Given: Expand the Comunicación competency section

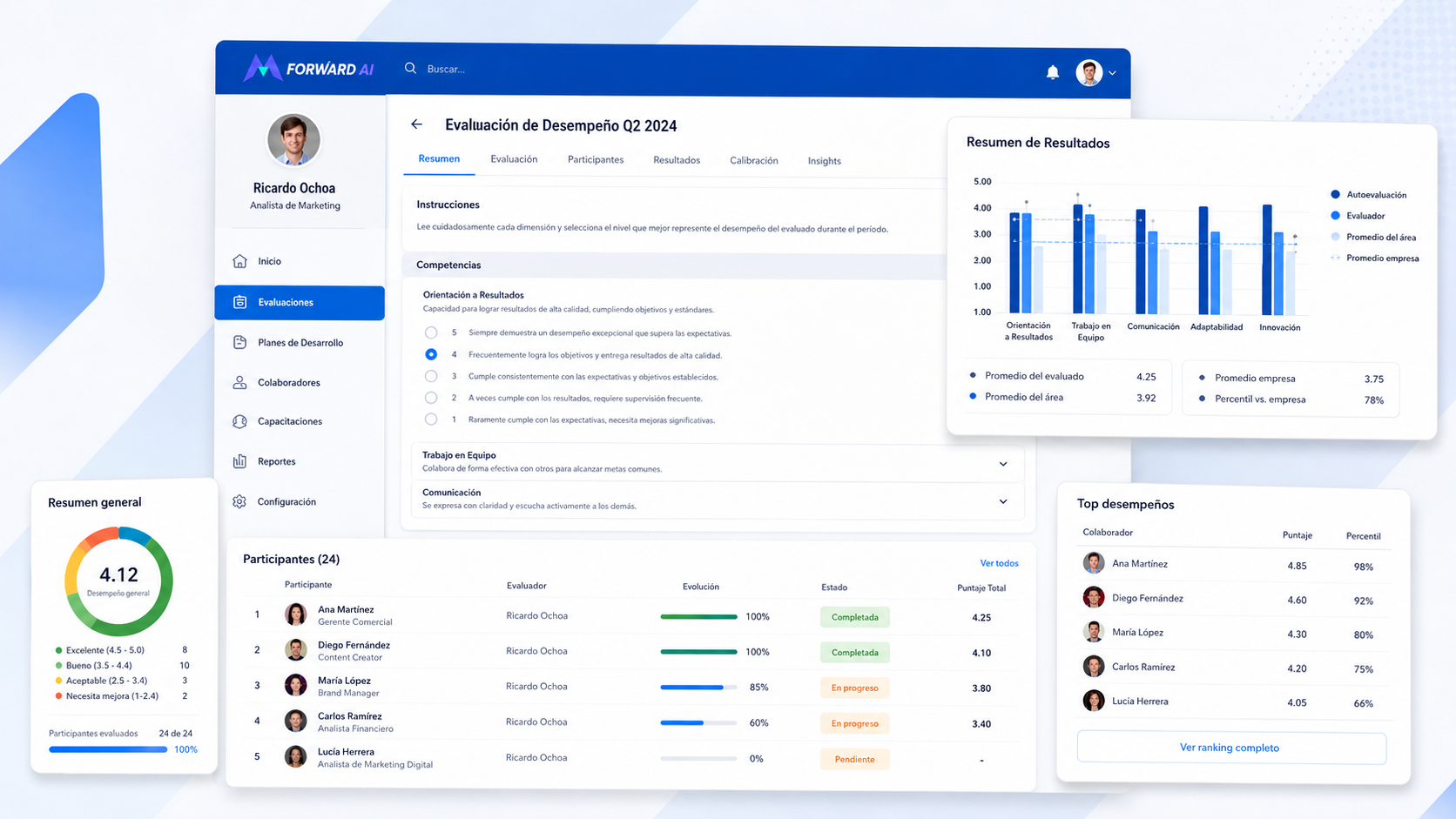Looking at the screenshot, I should click(1003, 501).
